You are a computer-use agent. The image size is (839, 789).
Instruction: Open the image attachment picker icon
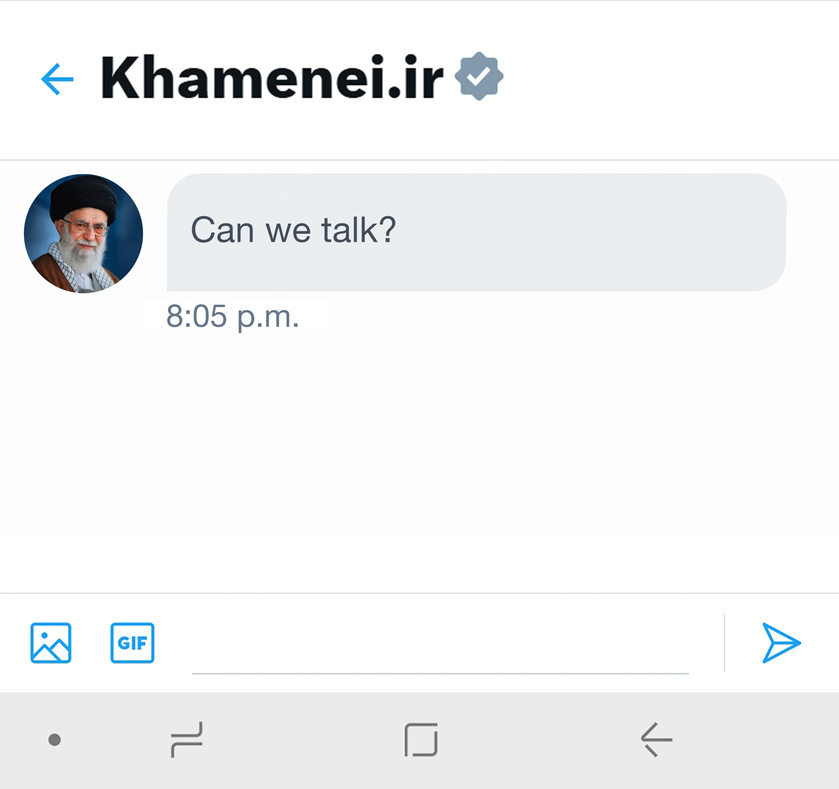51,643
